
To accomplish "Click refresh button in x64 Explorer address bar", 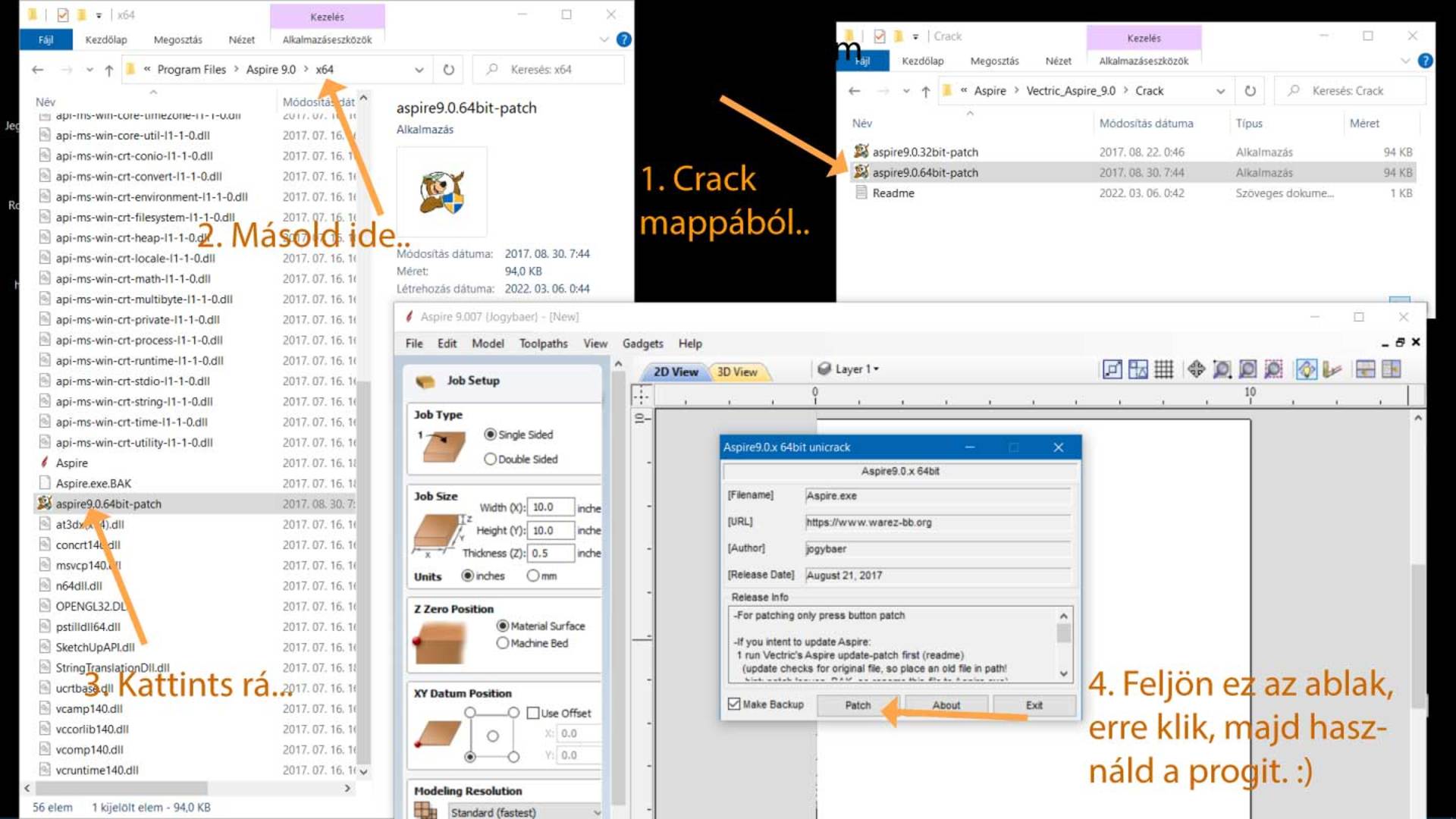I will coord(449,70).
